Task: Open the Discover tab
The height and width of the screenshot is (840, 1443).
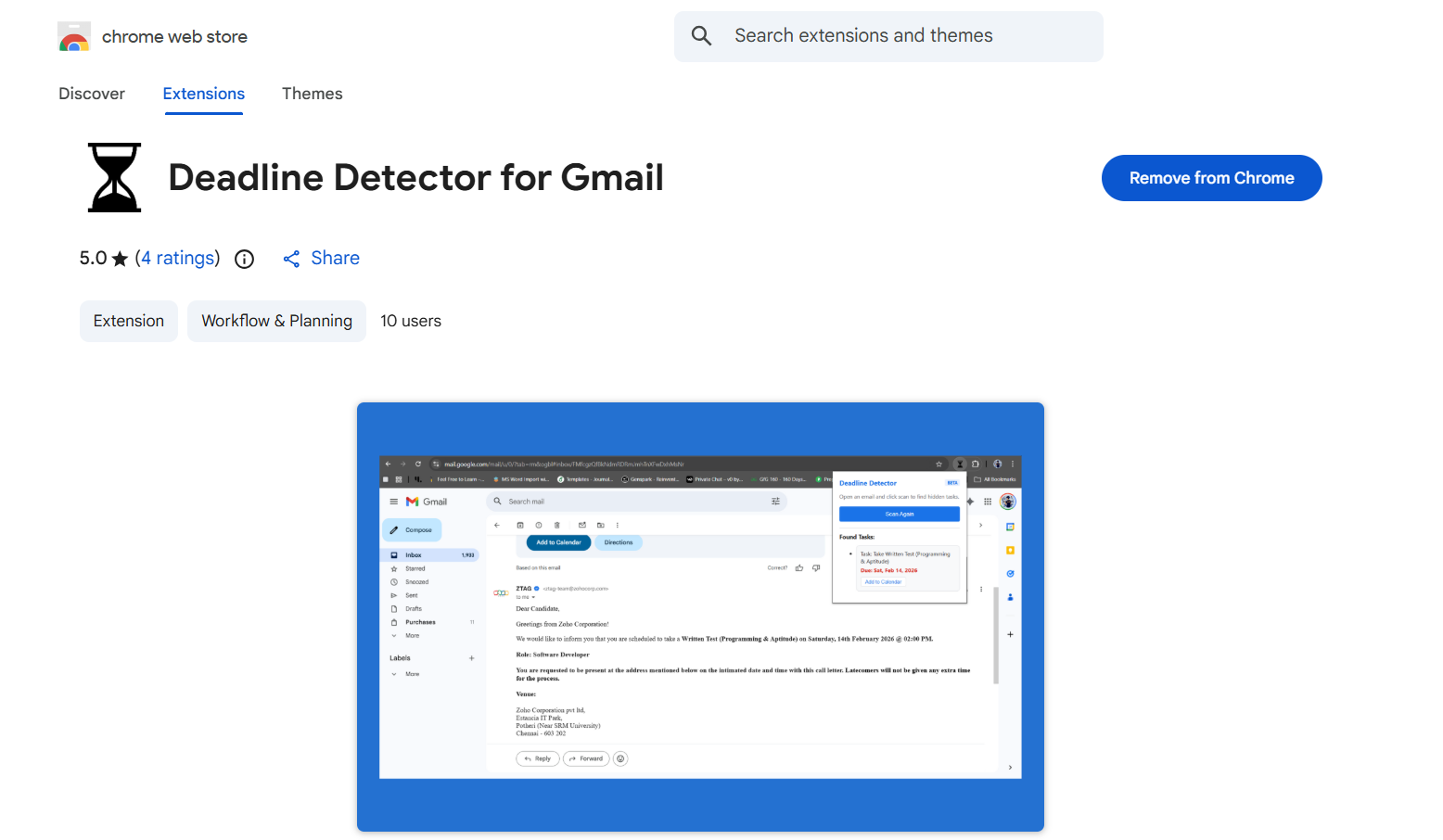Action: [91, 94]
